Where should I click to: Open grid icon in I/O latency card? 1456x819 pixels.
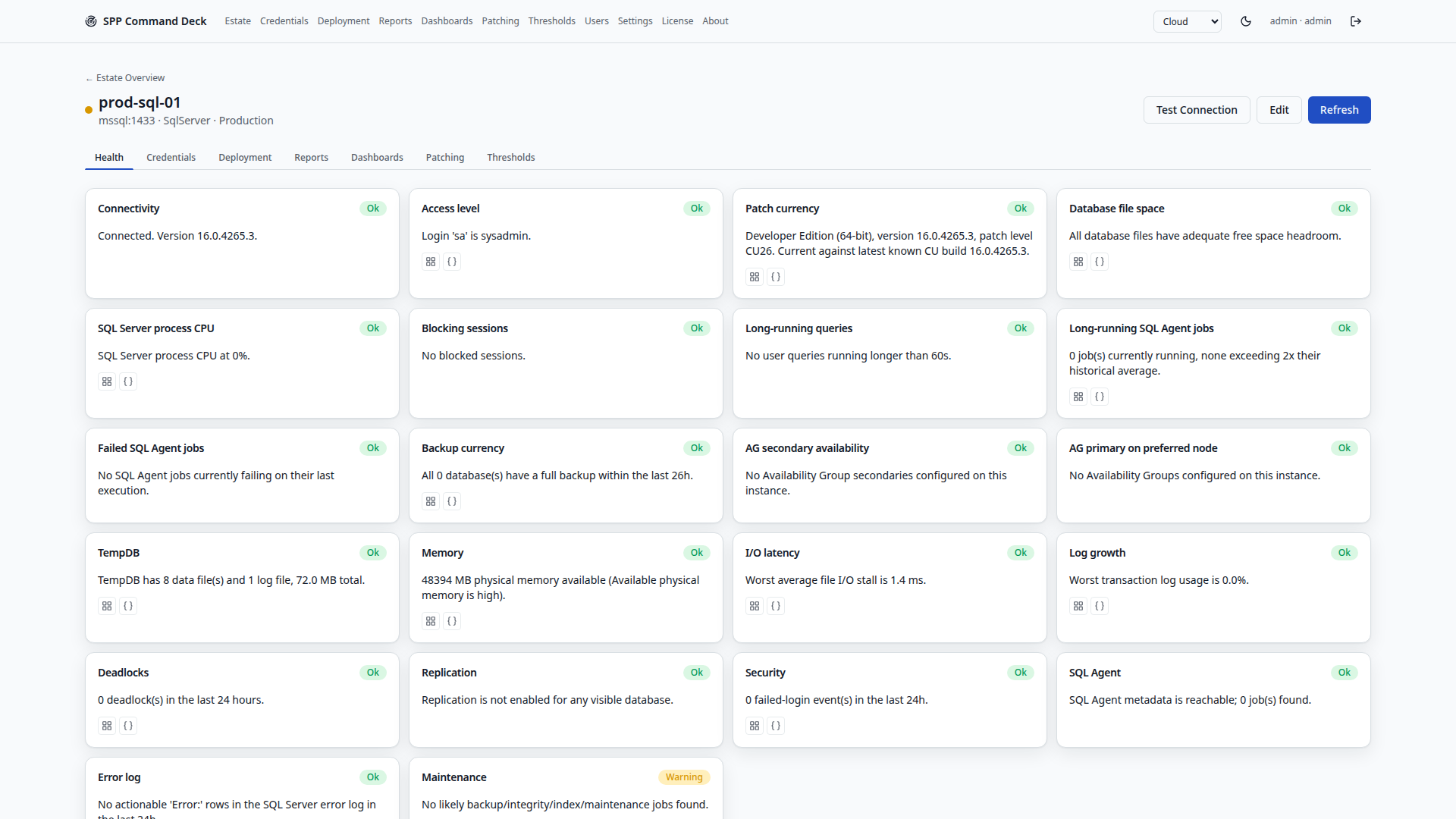click(x=755, y=606)
